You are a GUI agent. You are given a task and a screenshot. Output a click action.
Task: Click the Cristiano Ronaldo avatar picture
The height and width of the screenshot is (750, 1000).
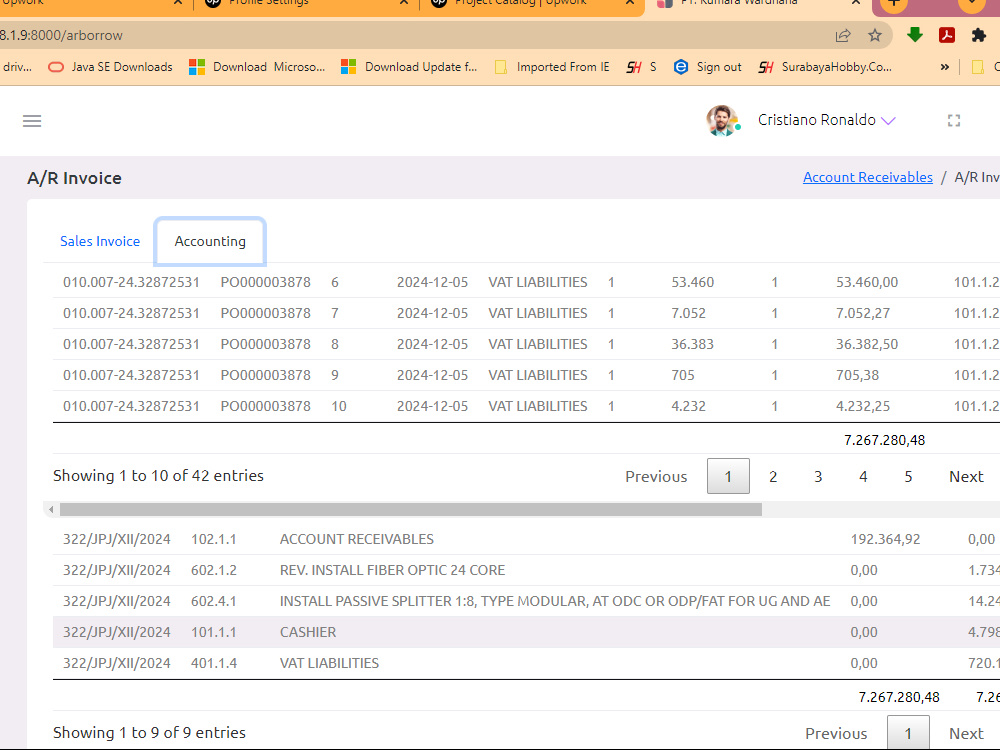click(722, 121)
